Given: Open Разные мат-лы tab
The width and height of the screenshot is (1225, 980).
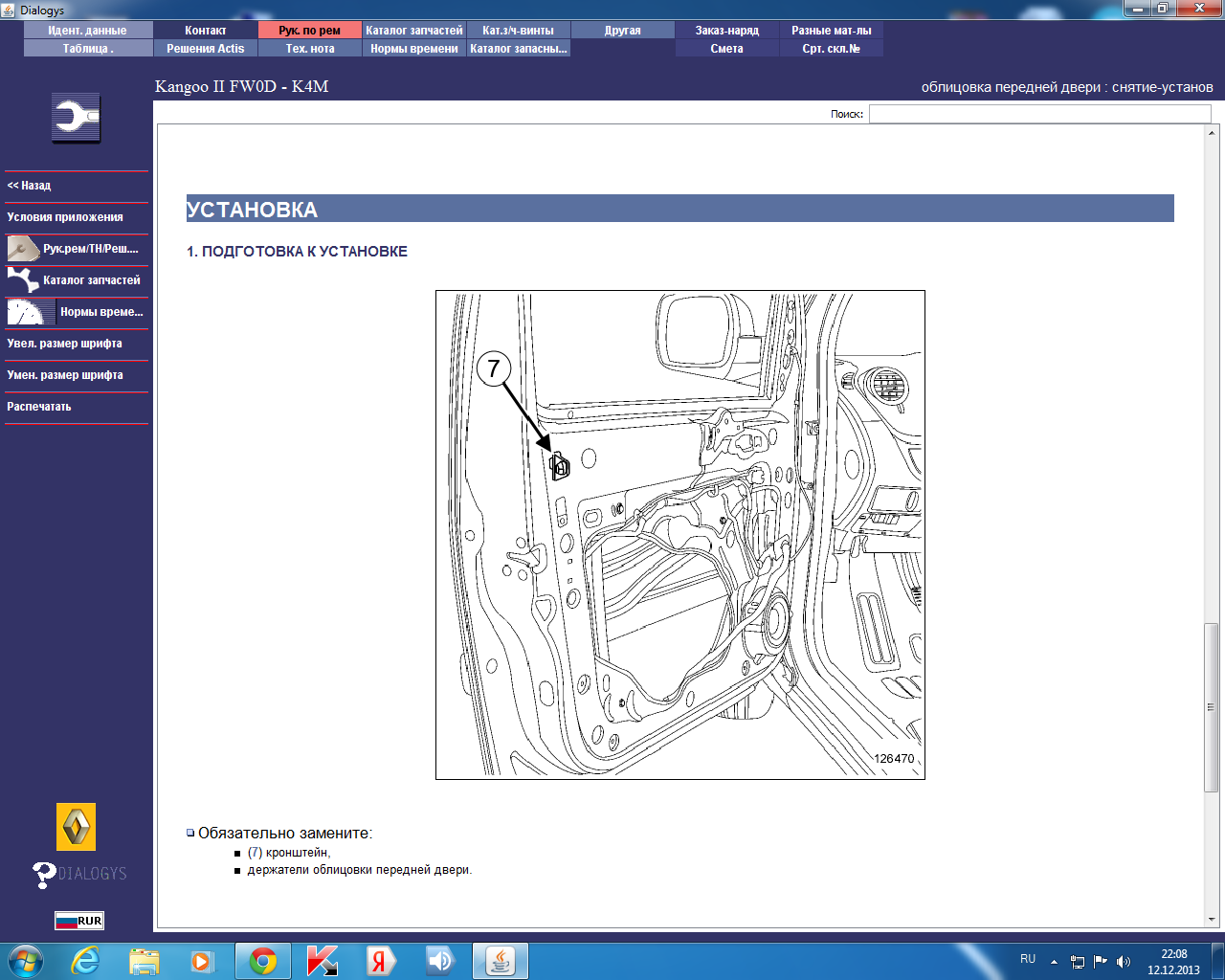Looking at the screenshot, I should [832, 31].
